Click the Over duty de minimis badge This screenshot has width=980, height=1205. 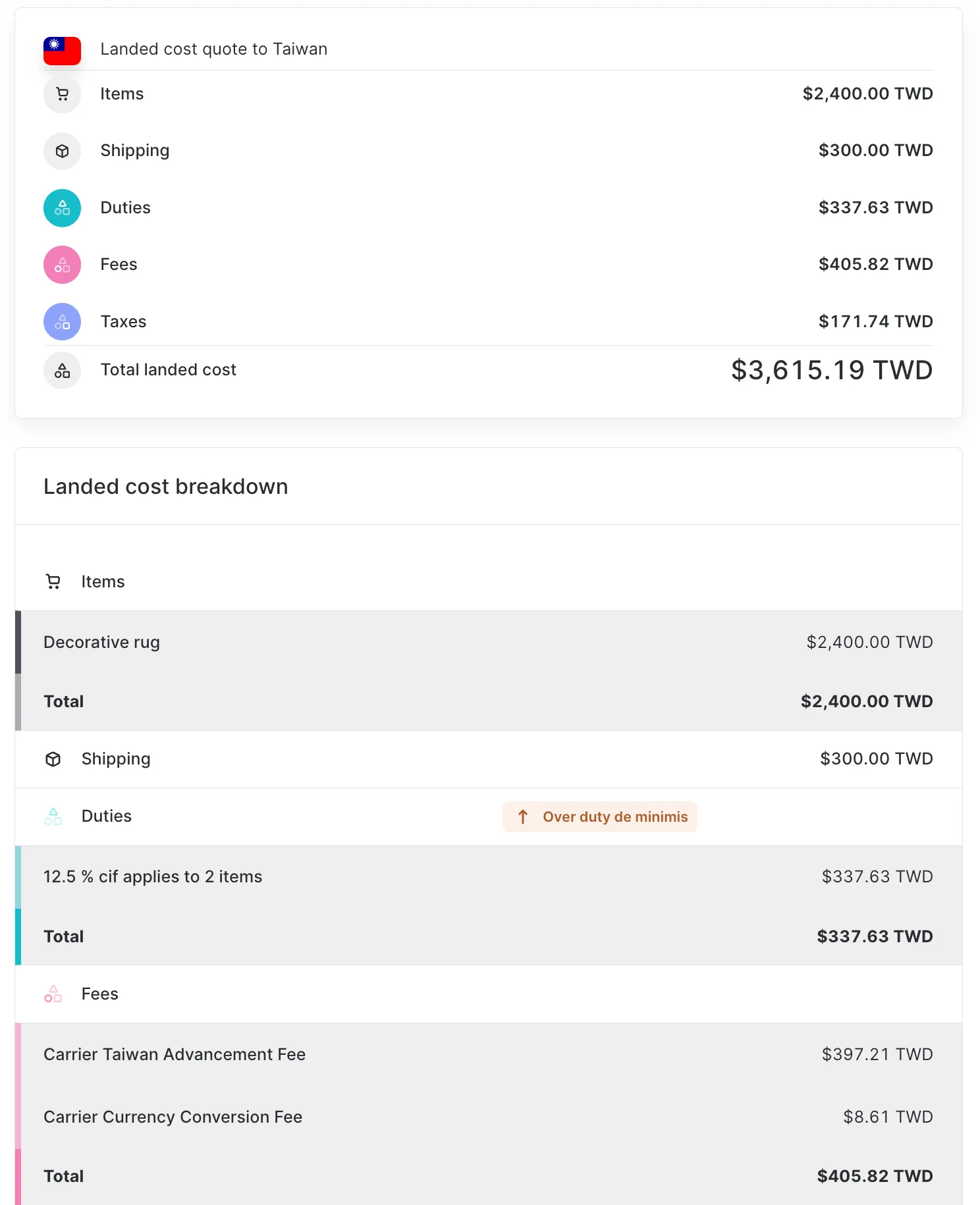[x=599, y=817]
